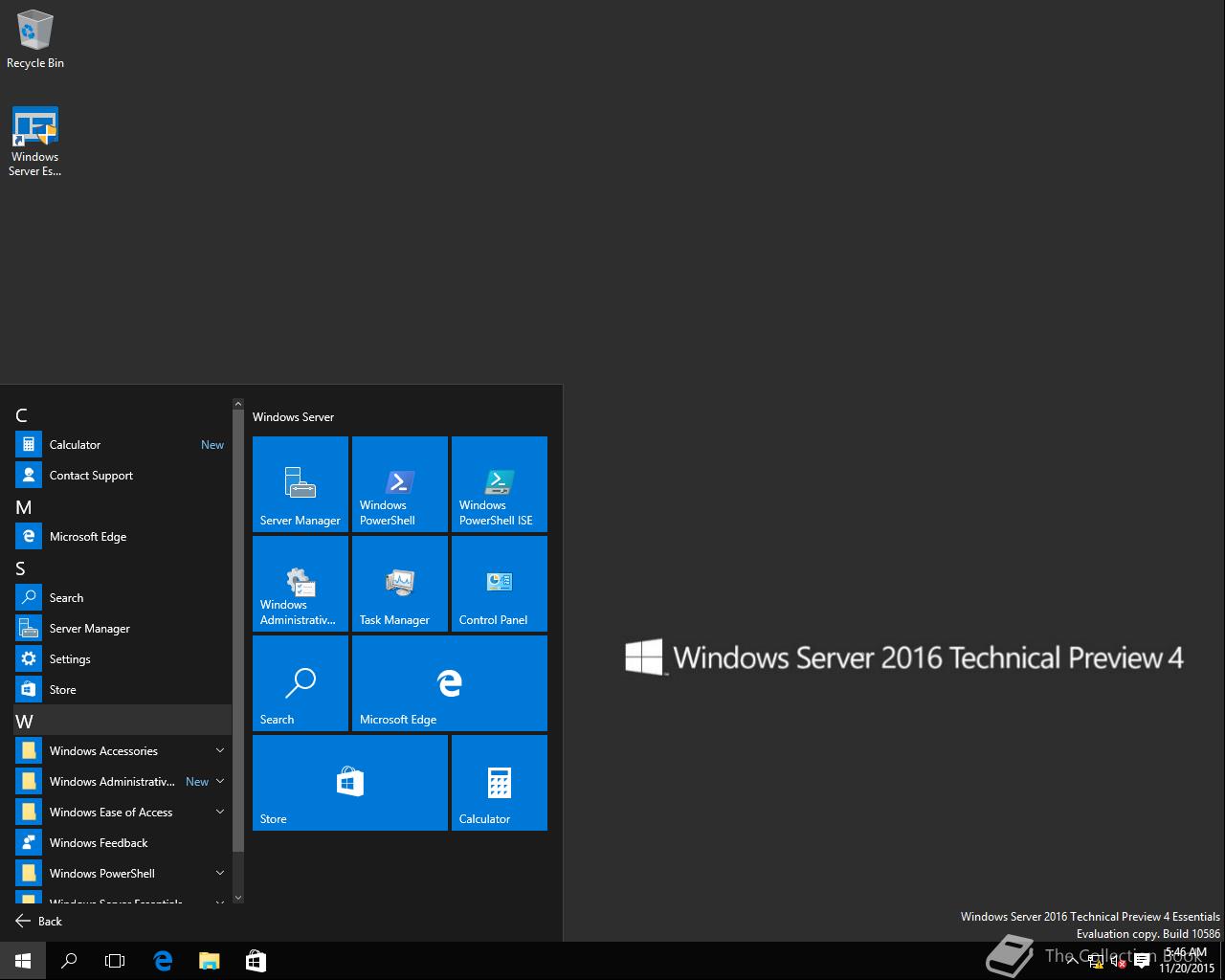Expand the Windows Accessories folder chevron
Viewport: 1225px width, 980px height.
tap(220, 750)
